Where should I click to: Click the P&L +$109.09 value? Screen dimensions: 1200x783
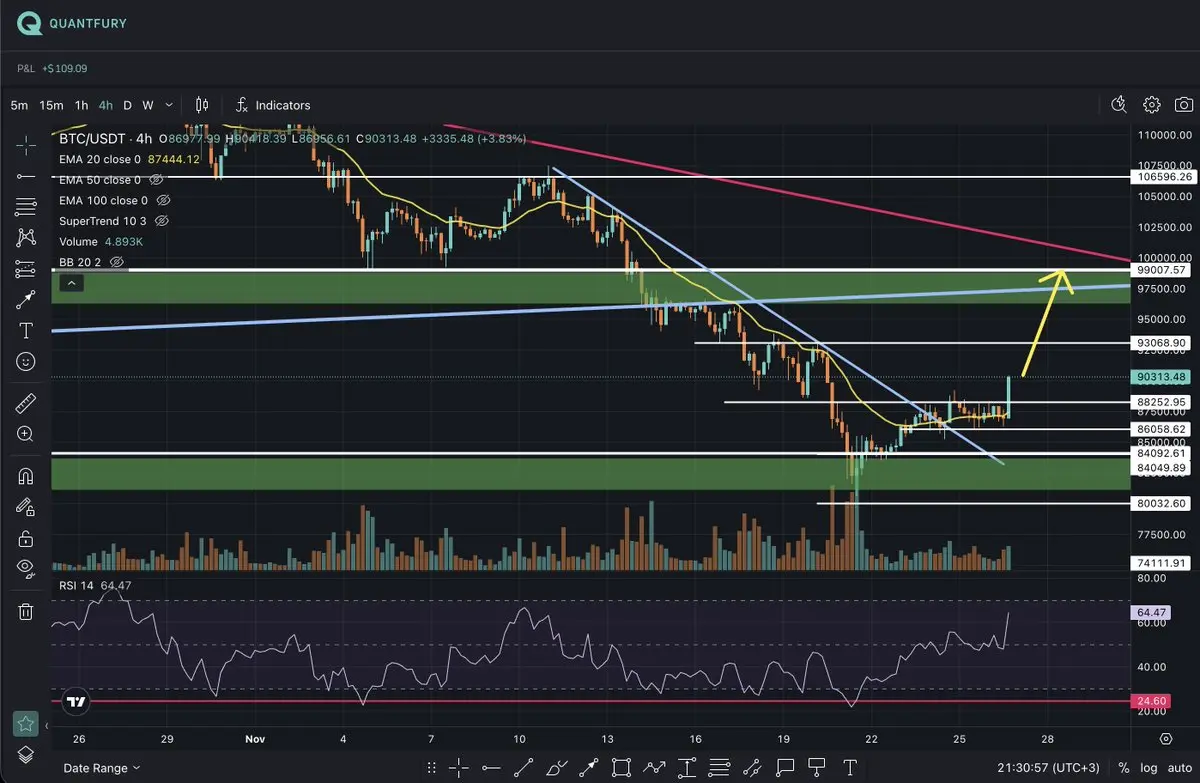click(x=52, y=69)
